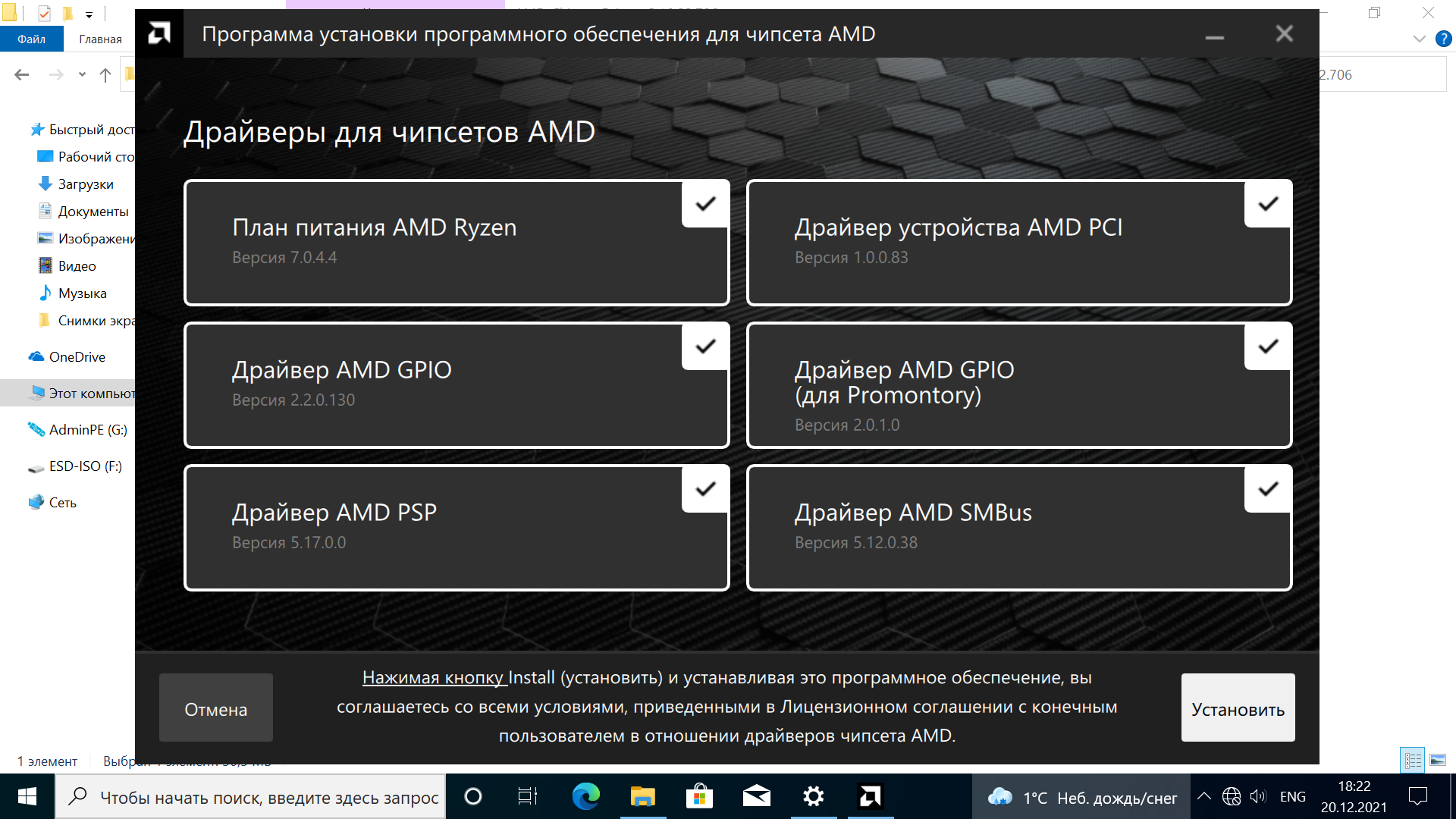Open the Файл menu tab
This screenshot has width=1456, height=819.
(x=31, y=39)
